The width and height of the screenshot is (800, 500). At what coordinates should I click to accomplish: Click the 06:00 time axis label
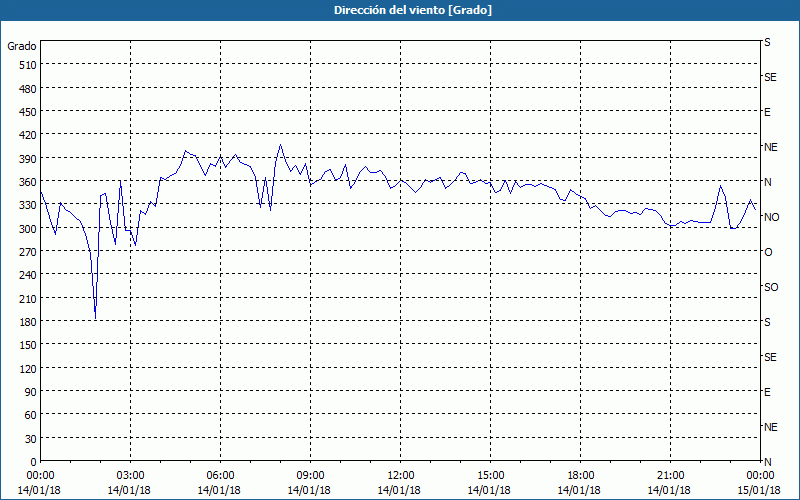coord(220,476)
